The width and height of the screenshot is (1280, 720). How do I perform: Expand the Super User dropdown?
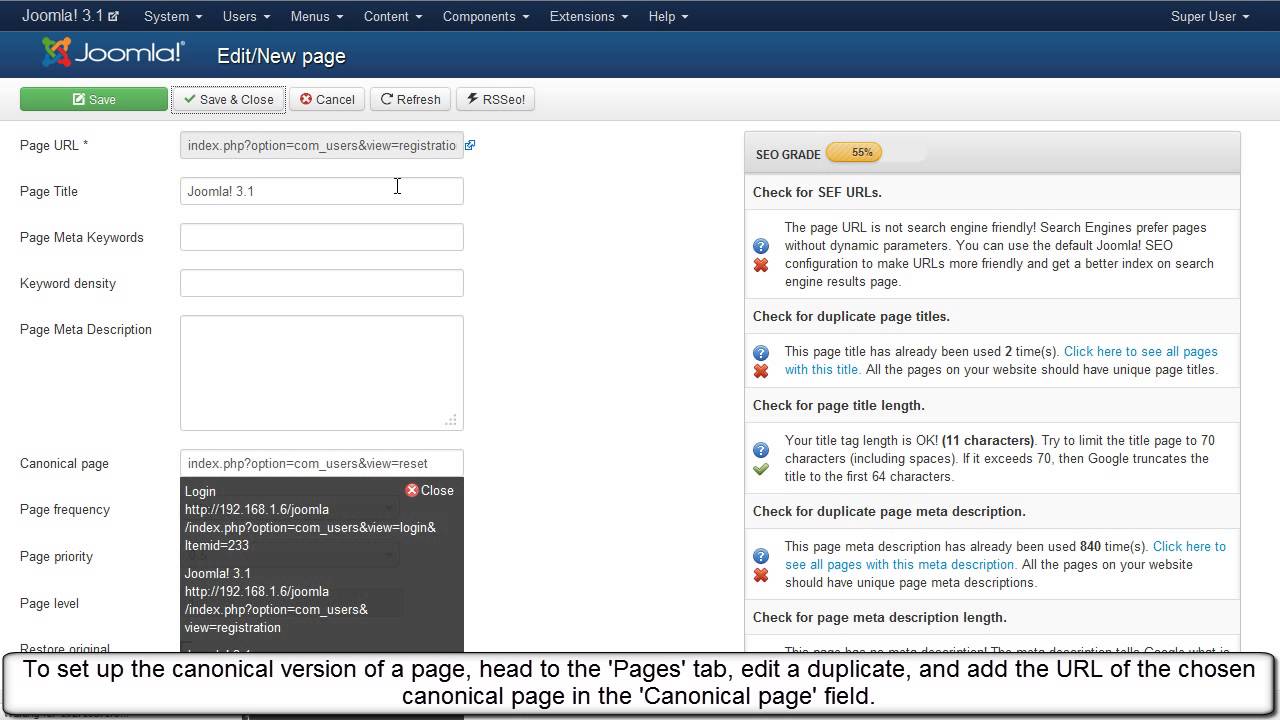click(x=1210, y=16)
